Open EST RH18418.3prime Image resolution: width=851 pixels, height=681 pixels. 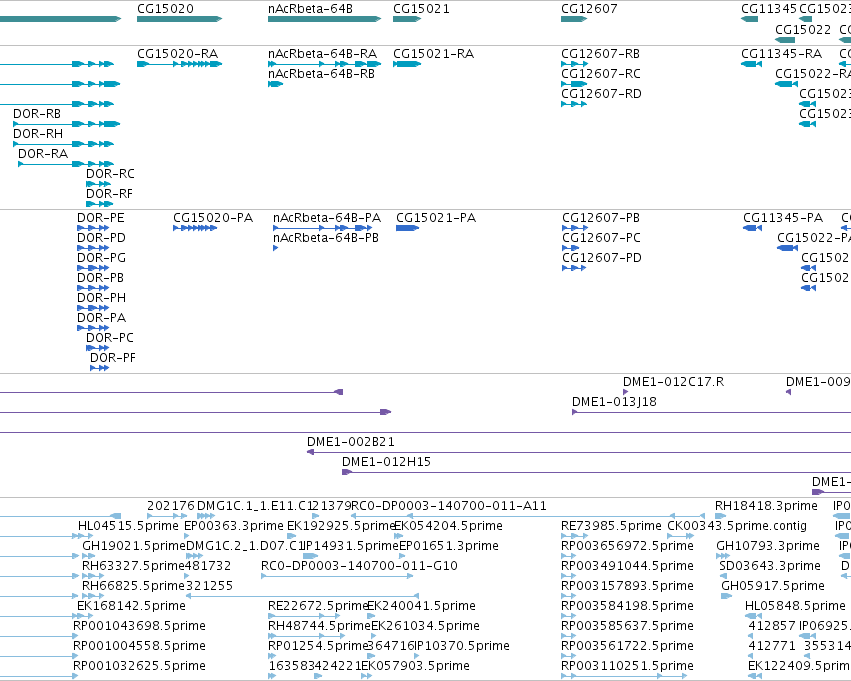766,506
